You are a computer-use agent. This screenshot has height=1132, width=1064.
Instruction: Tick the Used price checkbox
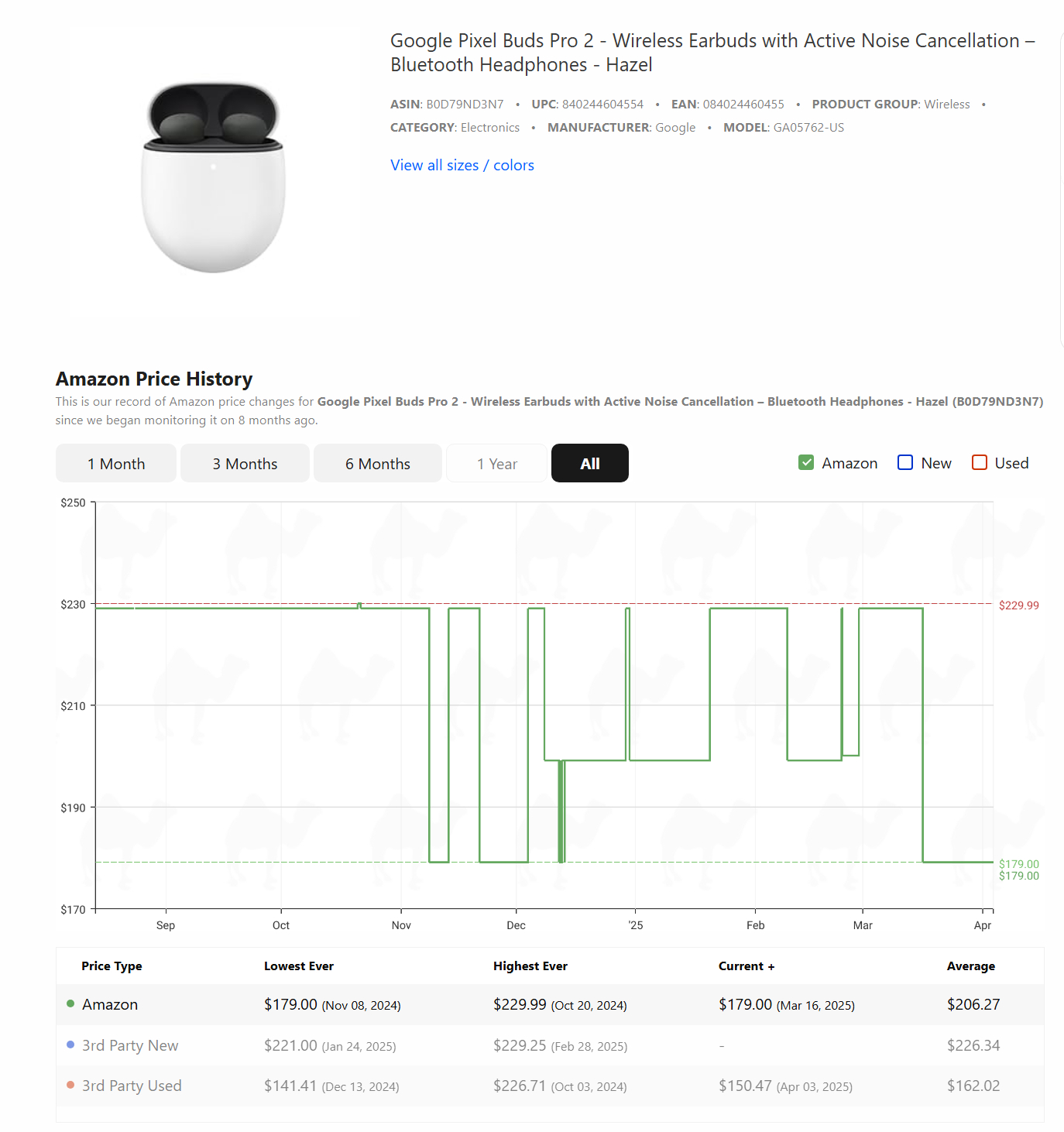pyautogui.click(x=980, y=463)
